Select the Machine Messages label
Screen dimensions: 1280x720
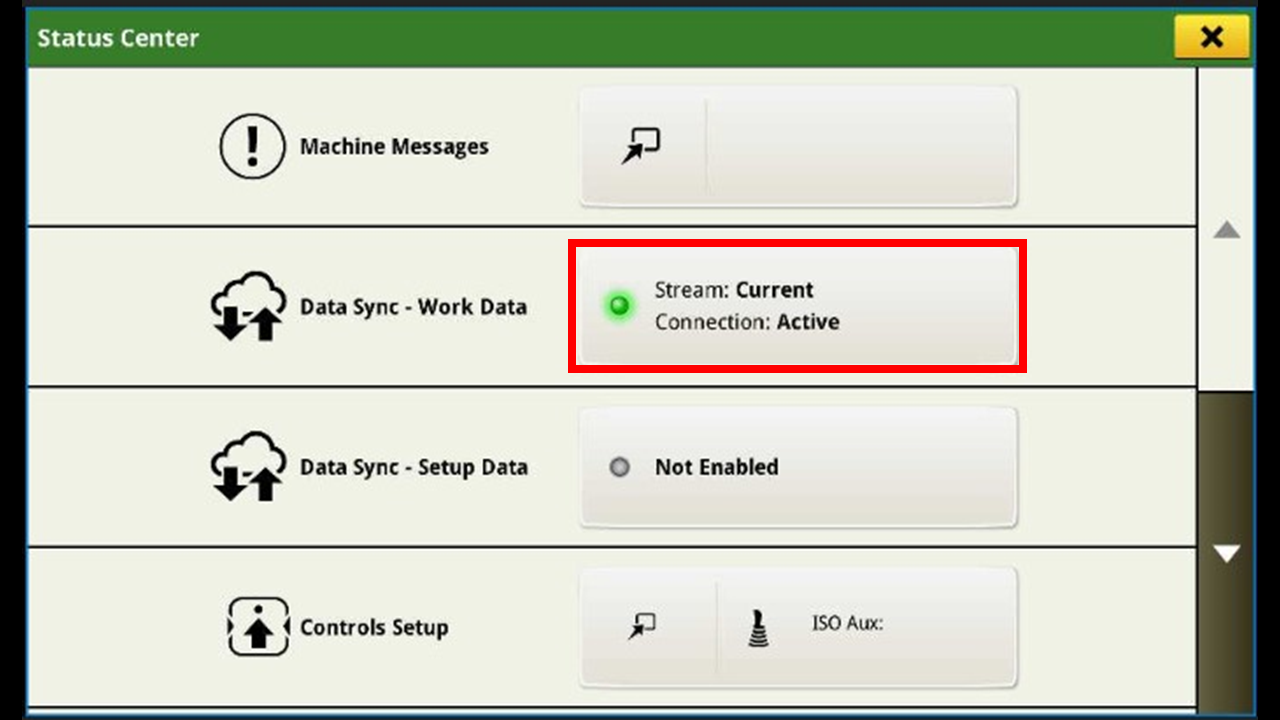pyautogui.click(x=394, y=146)
